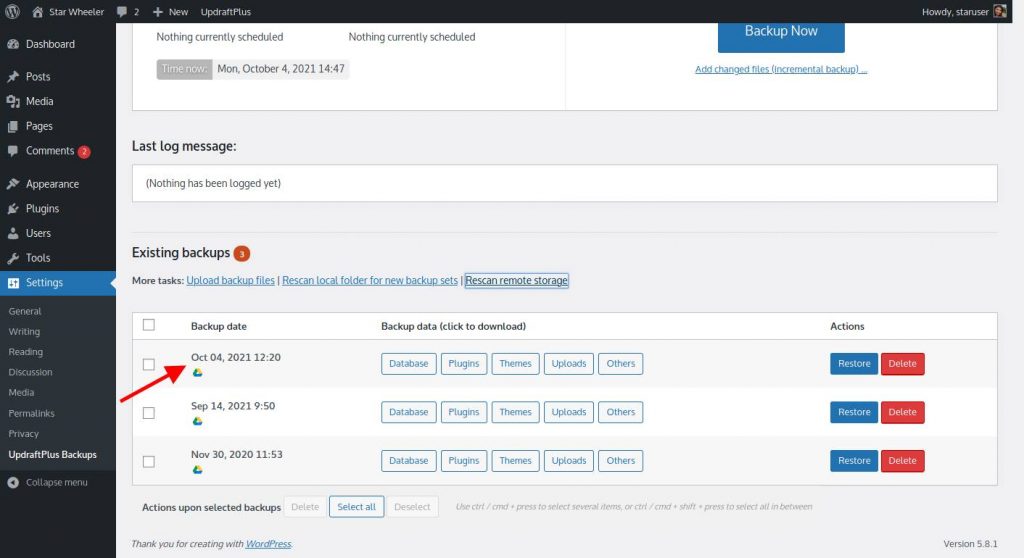
Task: Click the Rescan remote storage link
Action: point(517,280)
